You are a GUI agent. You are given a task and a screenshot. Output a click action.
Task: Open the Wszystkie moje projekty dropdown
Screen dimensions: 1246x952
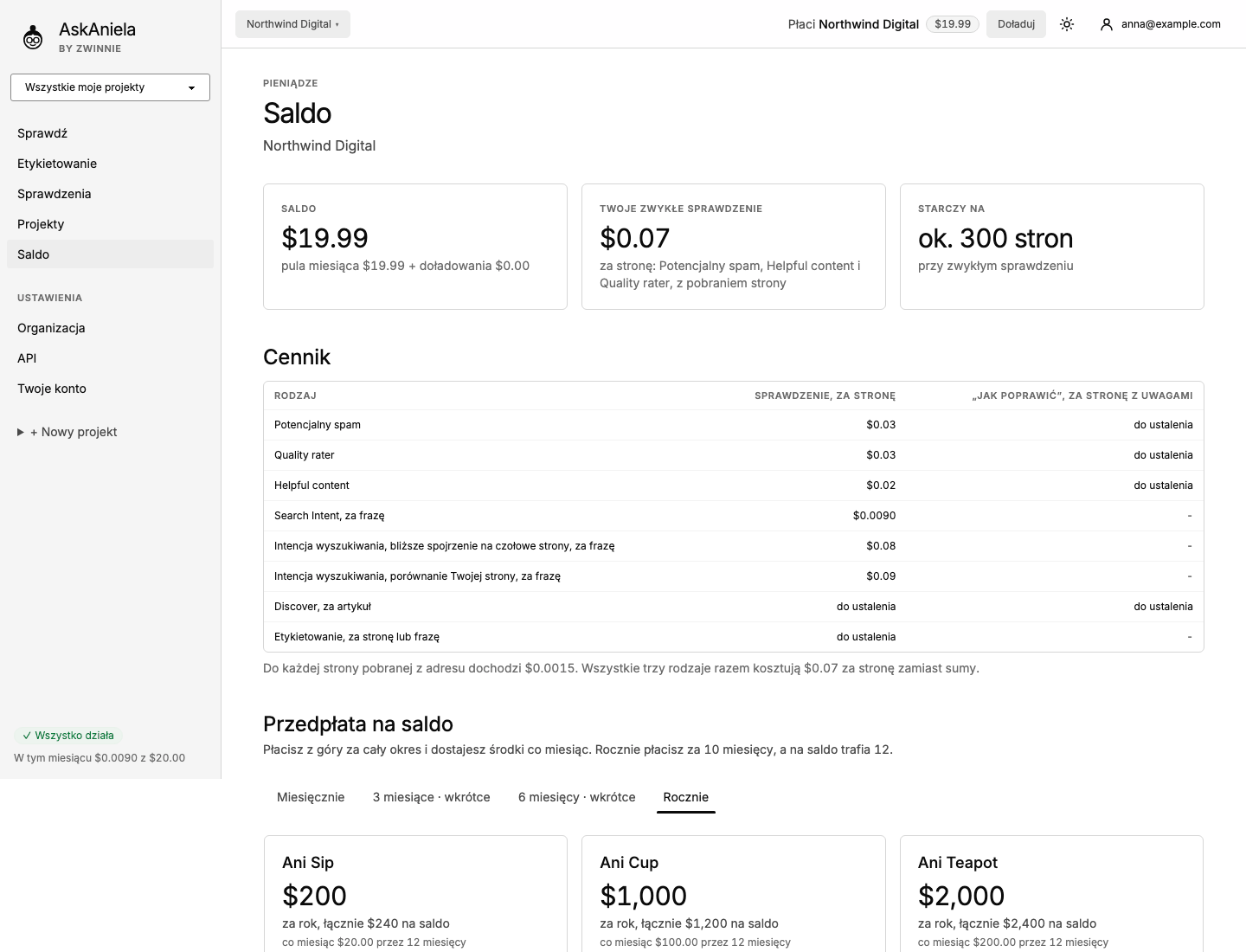tap(110, 87)
